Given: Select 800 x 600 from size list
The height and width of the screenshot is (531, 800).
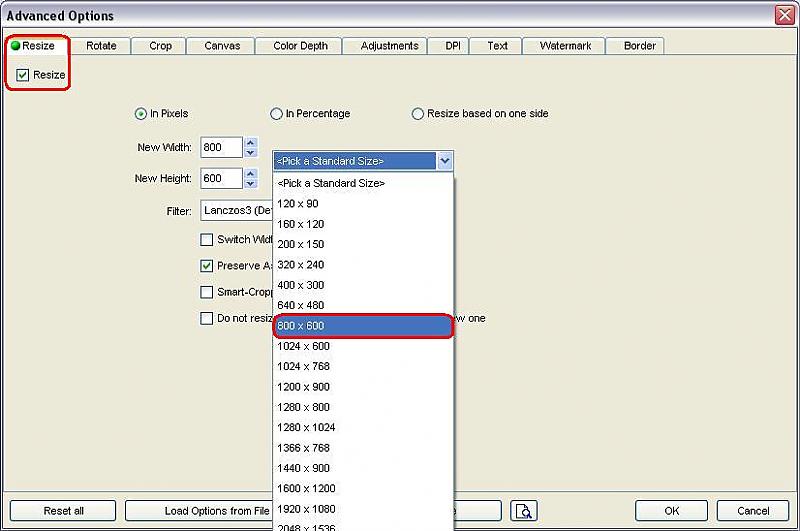Looking at the screenshot, I should [363, 326].
